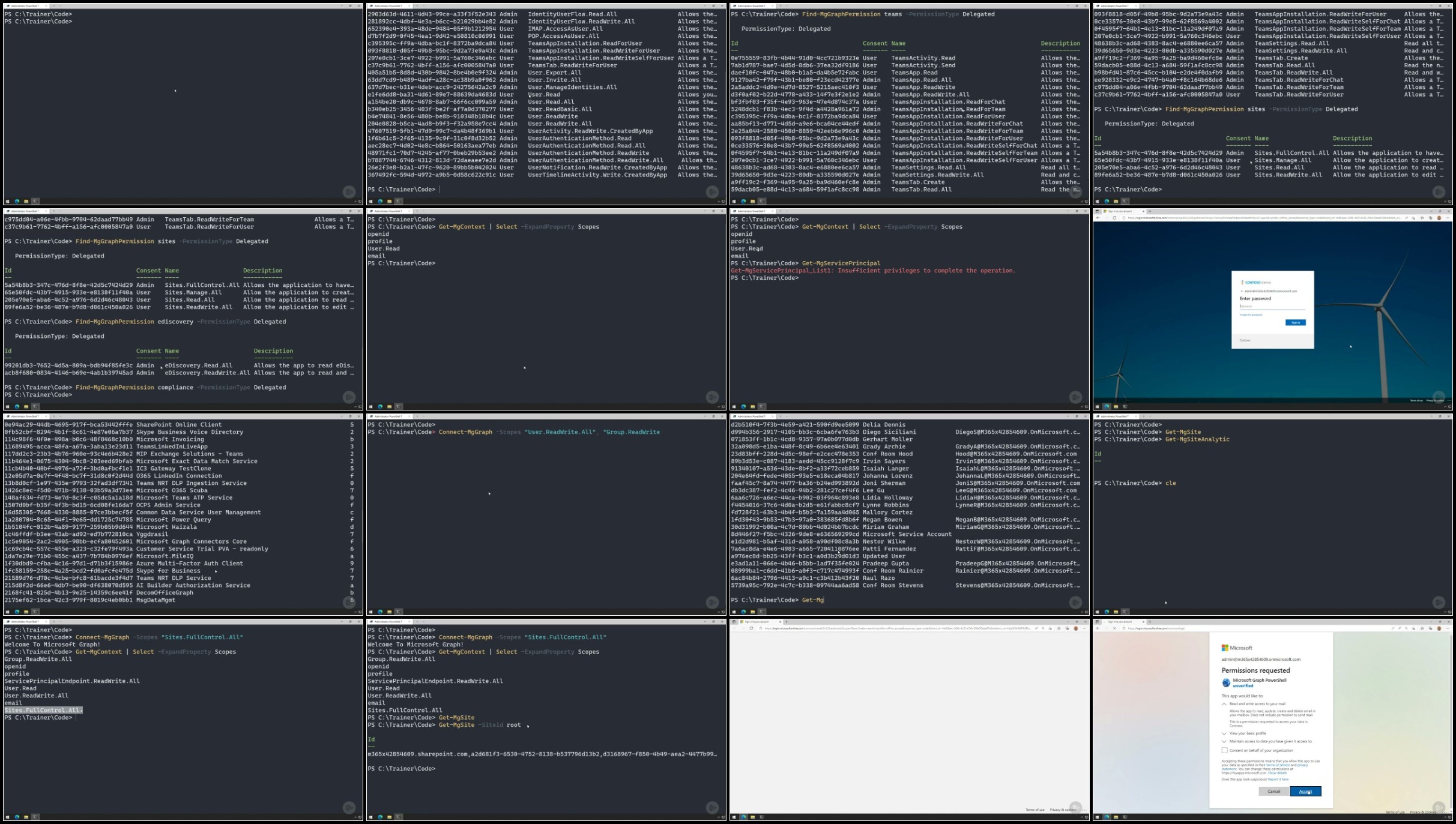Click 'Forgot my password' link

(1251, 314)
